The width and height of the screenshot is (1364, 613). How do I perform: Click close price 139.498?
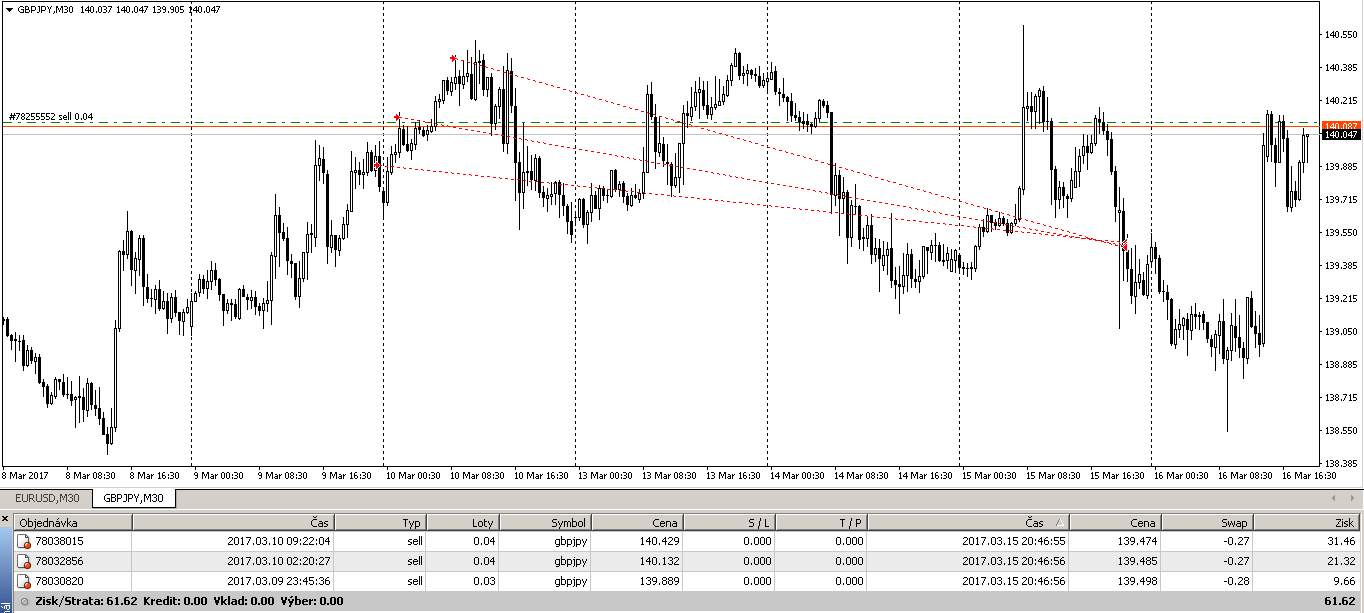tap(1137, 580)
